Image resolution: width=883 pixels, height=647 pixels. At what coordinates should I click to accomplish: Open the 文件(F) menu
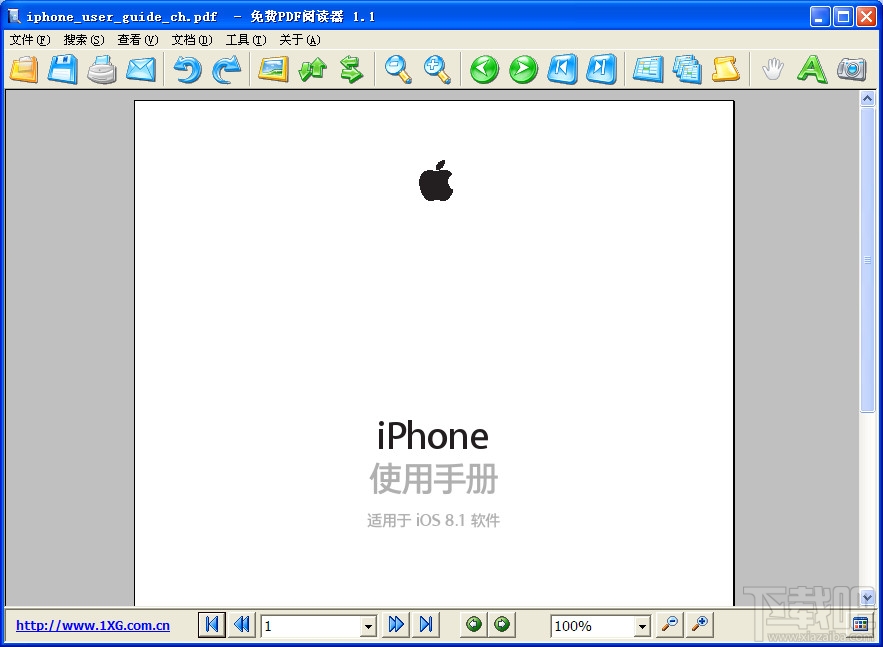(x=30, y=40)
